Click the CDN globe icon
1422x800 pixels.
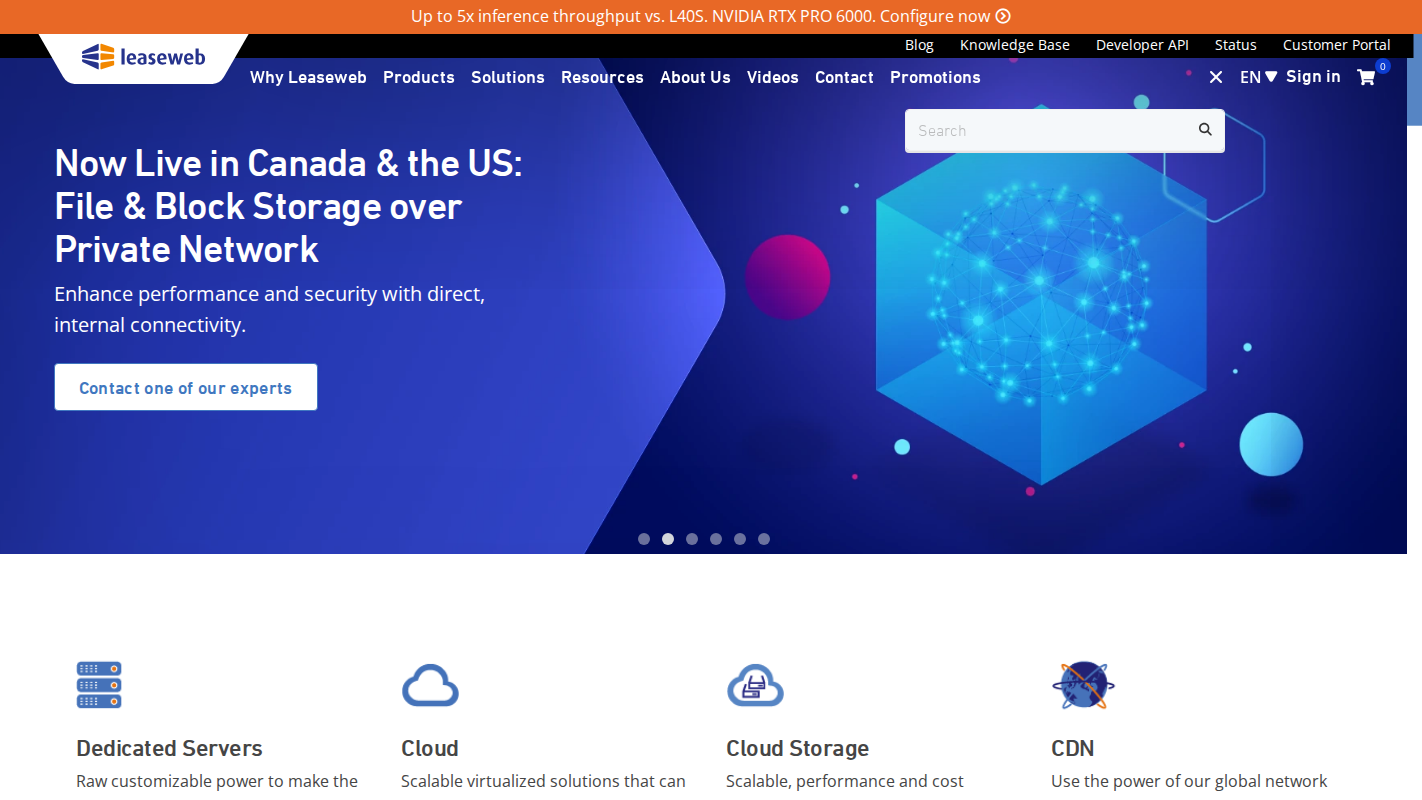[1083, 685]
